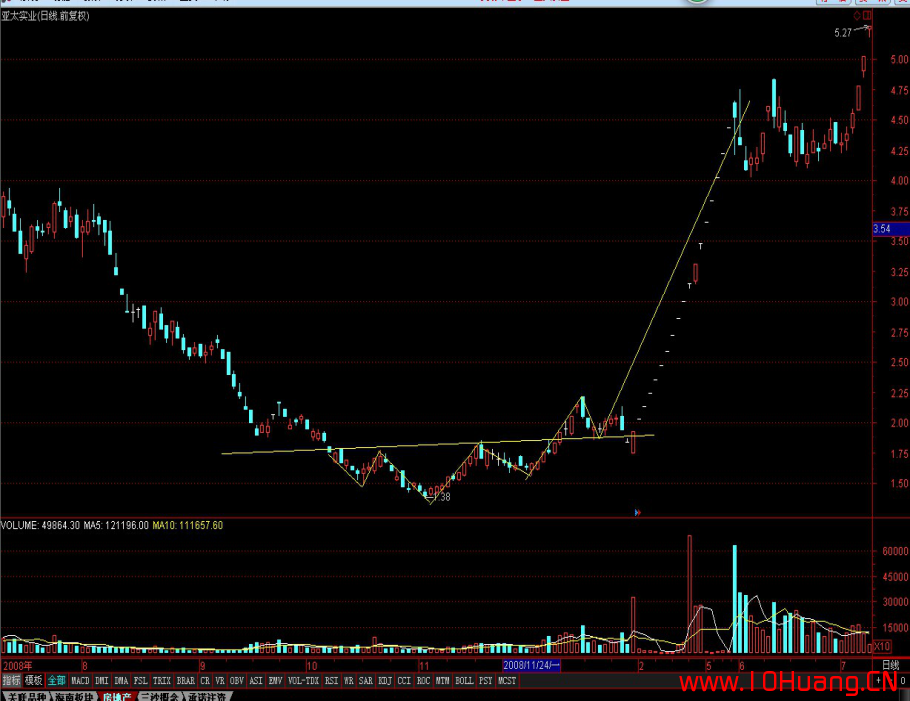Click the red diamond icon at chart corner
The height and width of the screenshot is (701, 910).
click(857, 15)
